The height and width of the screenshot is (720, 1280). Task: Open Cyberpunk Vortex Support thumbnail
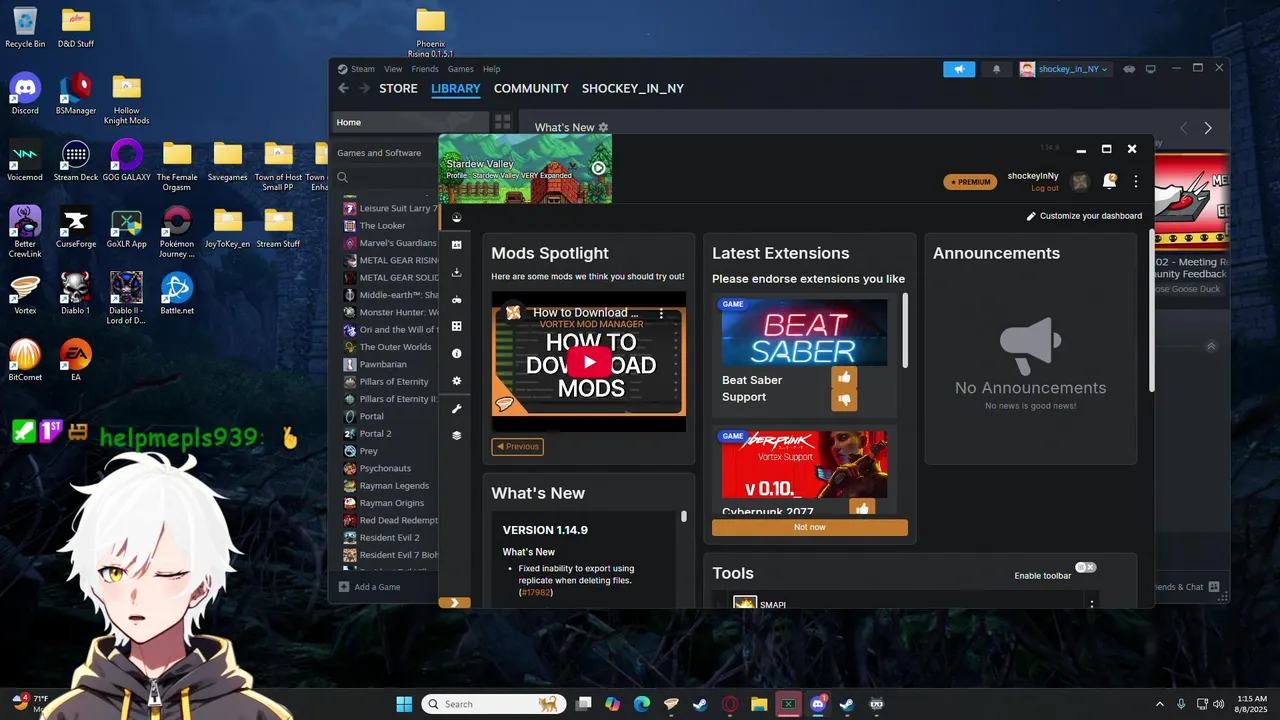point(804,464)
